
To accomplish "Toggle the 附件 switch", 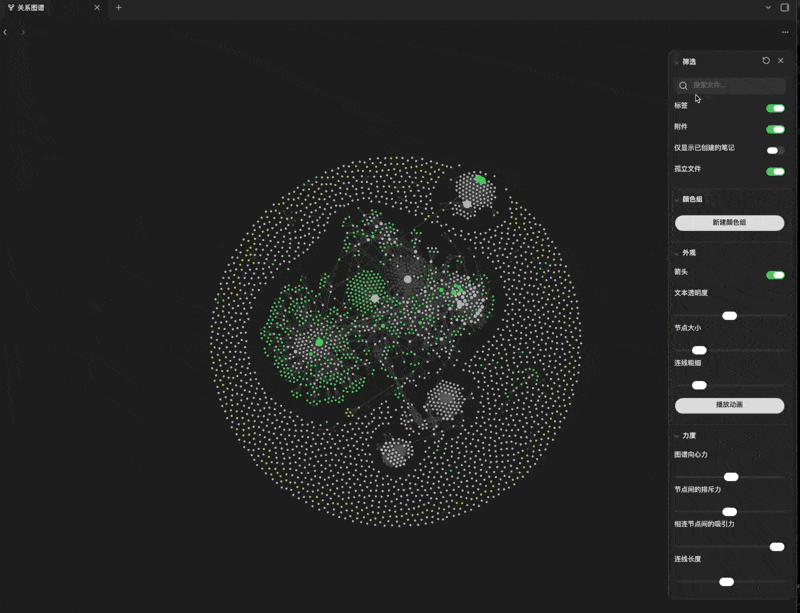I will (775, 129).
